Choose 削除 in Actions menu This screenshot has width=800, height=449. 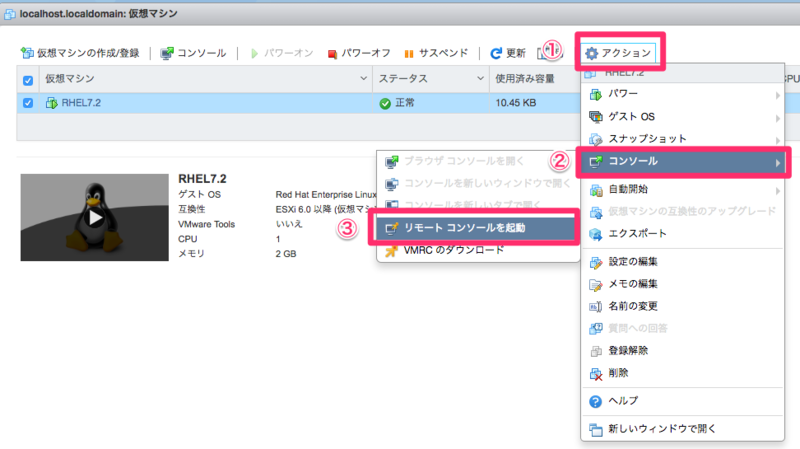[x=682, y=373]
